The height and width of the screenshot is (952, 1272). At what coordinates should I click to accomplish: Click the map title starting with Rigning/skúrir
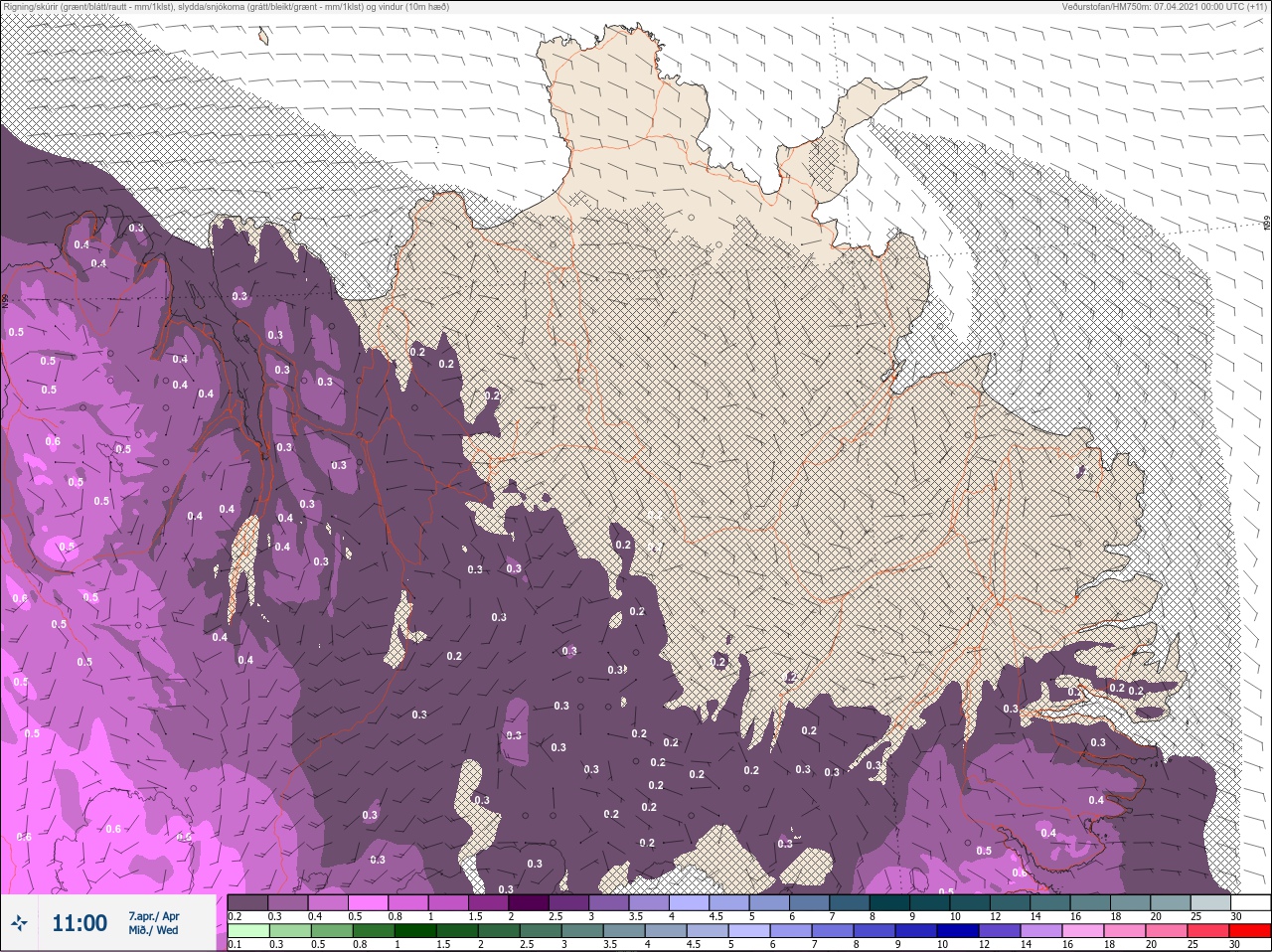[227, 7]
